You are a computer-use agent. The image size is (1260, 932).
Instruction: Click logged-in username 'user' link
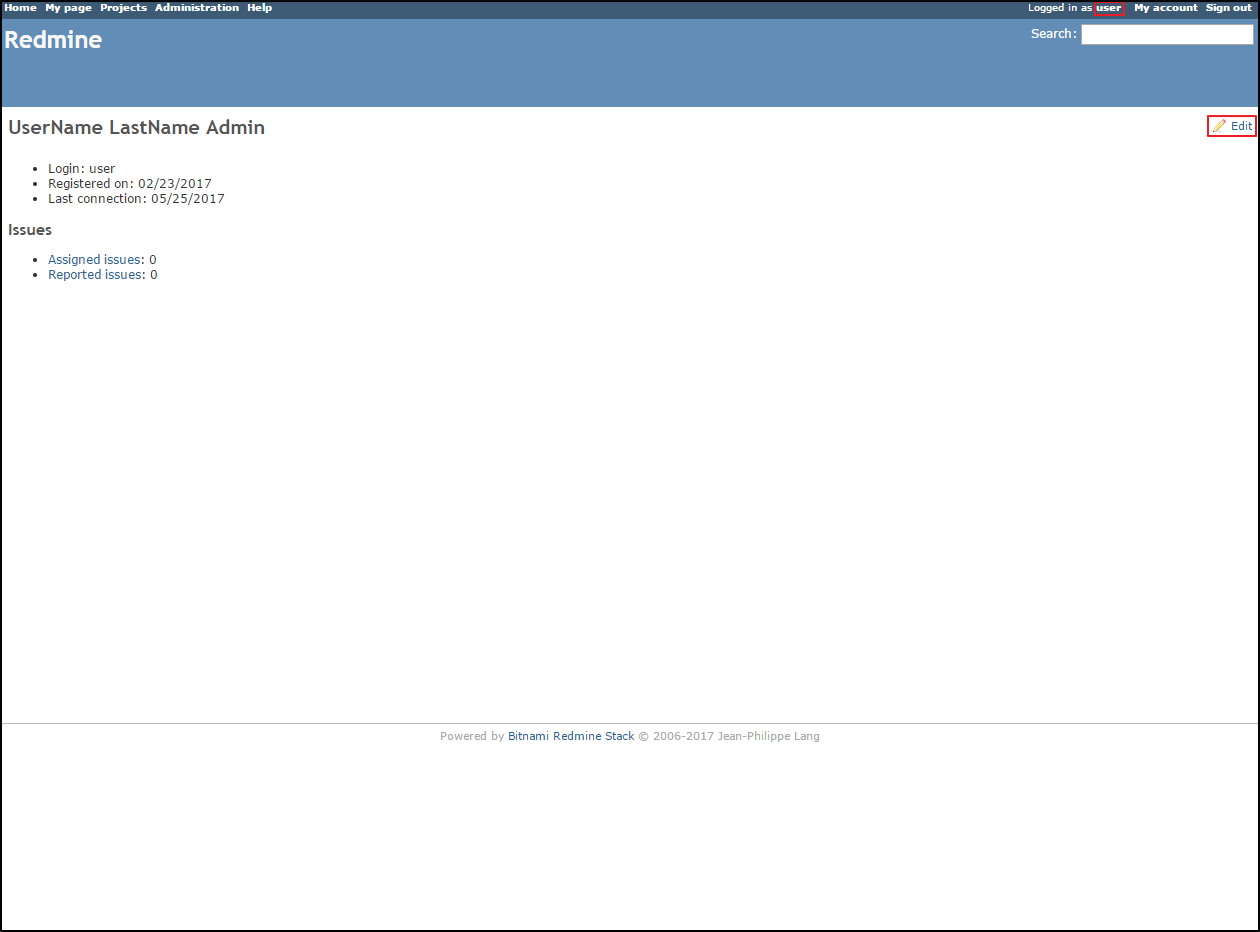click(x=1108, y=8)
